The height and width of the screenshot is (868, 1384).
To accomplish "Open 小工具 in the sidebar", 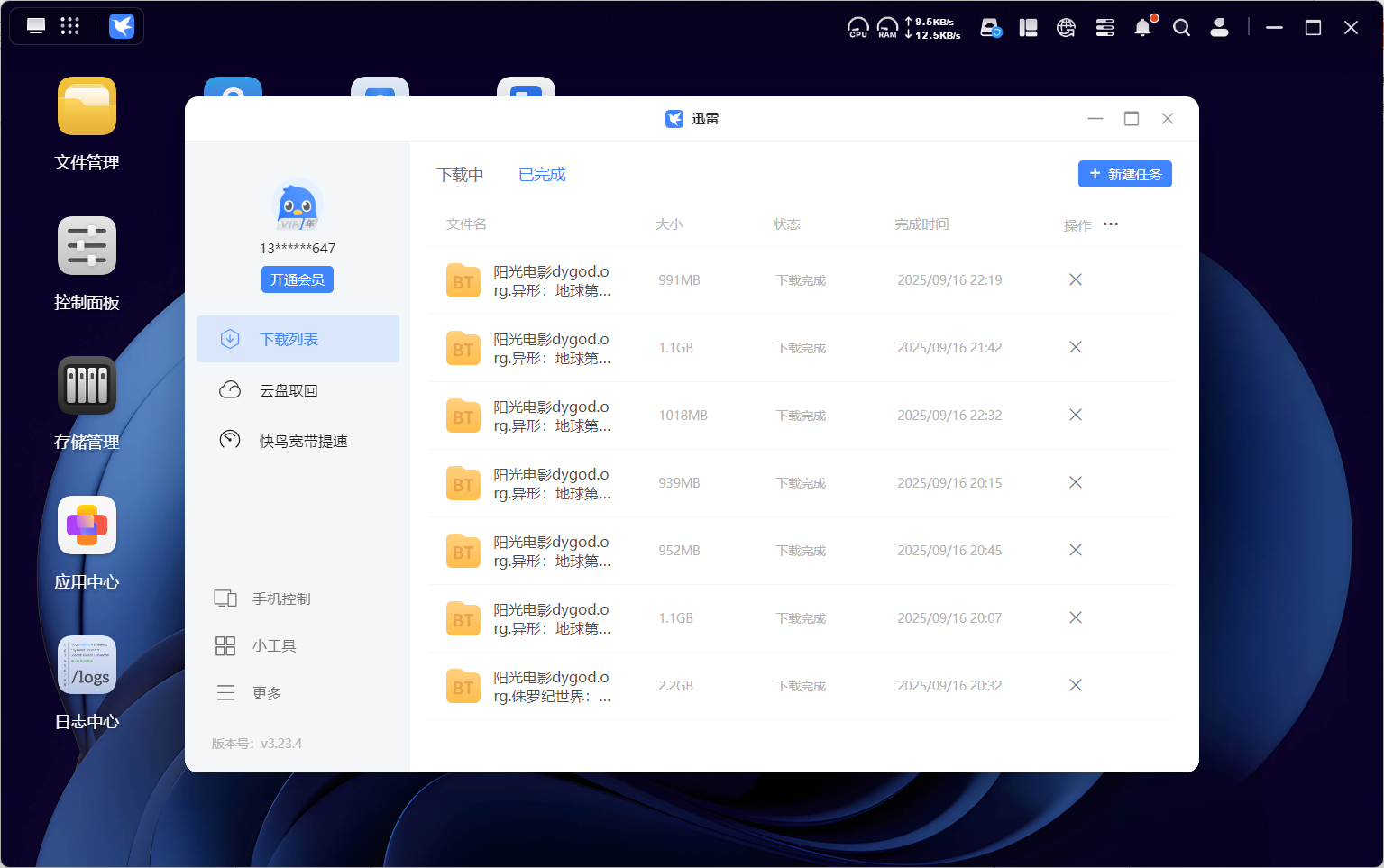I will pos(256,645).
